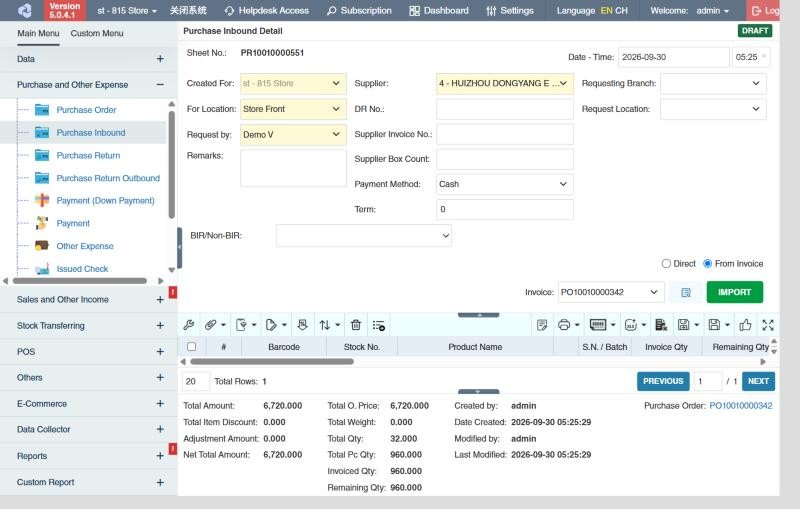Open the PO10010000342 purchase order link
This screenshot has width=800, height=509.
(740, 405)
